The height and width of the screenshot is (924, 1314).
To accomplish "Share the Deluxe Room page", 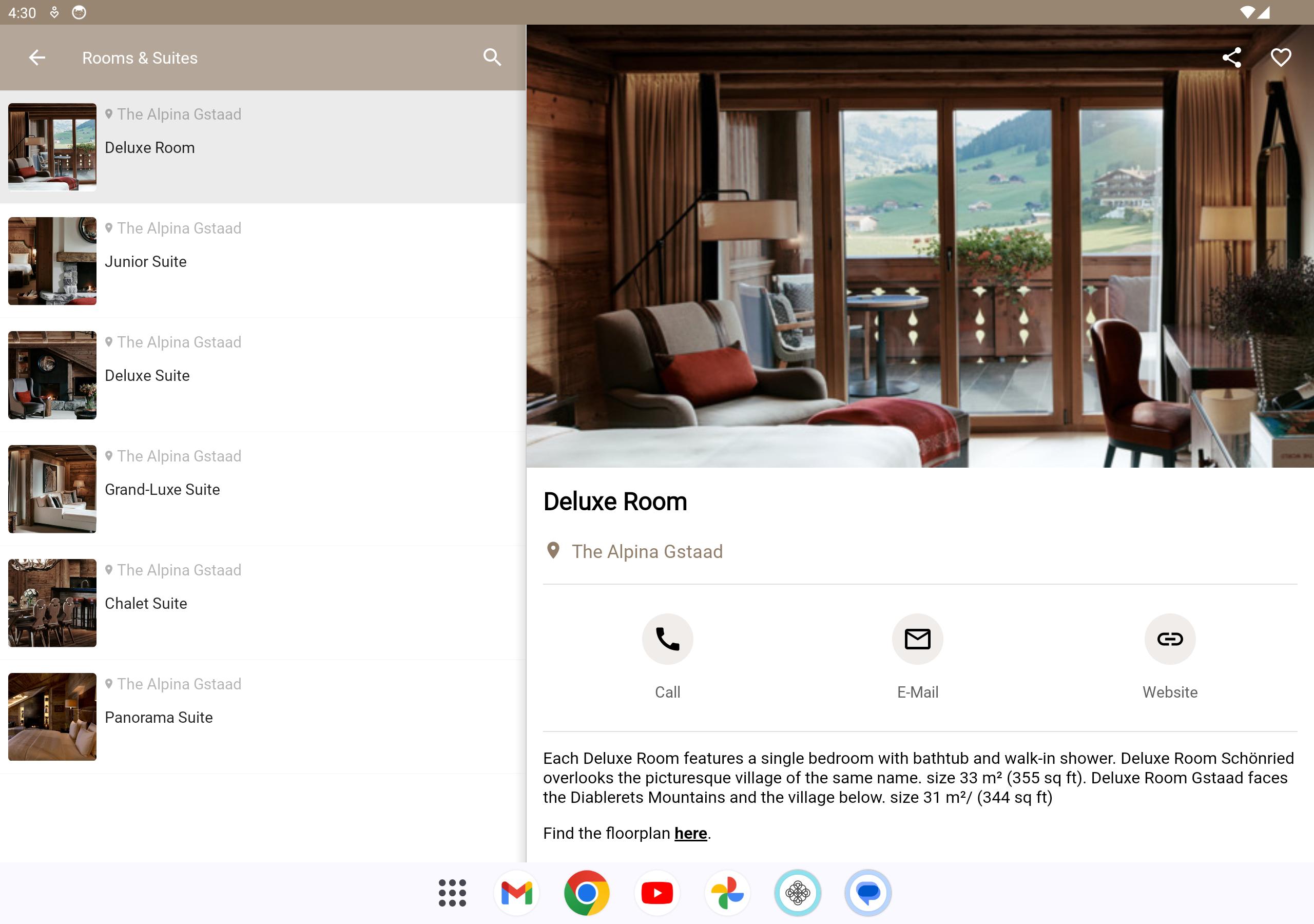I will pyautogui.click(x=1231, y=57).
